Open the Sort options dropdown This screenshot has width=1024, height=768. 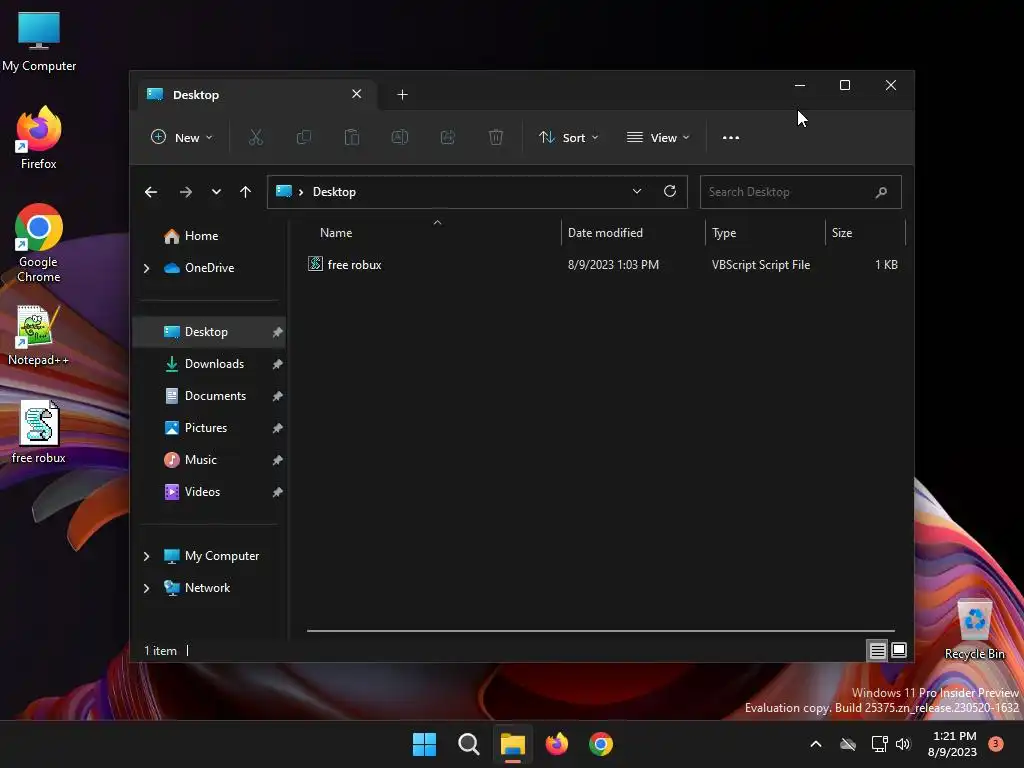pyautogui.click(x=568, y=137)
